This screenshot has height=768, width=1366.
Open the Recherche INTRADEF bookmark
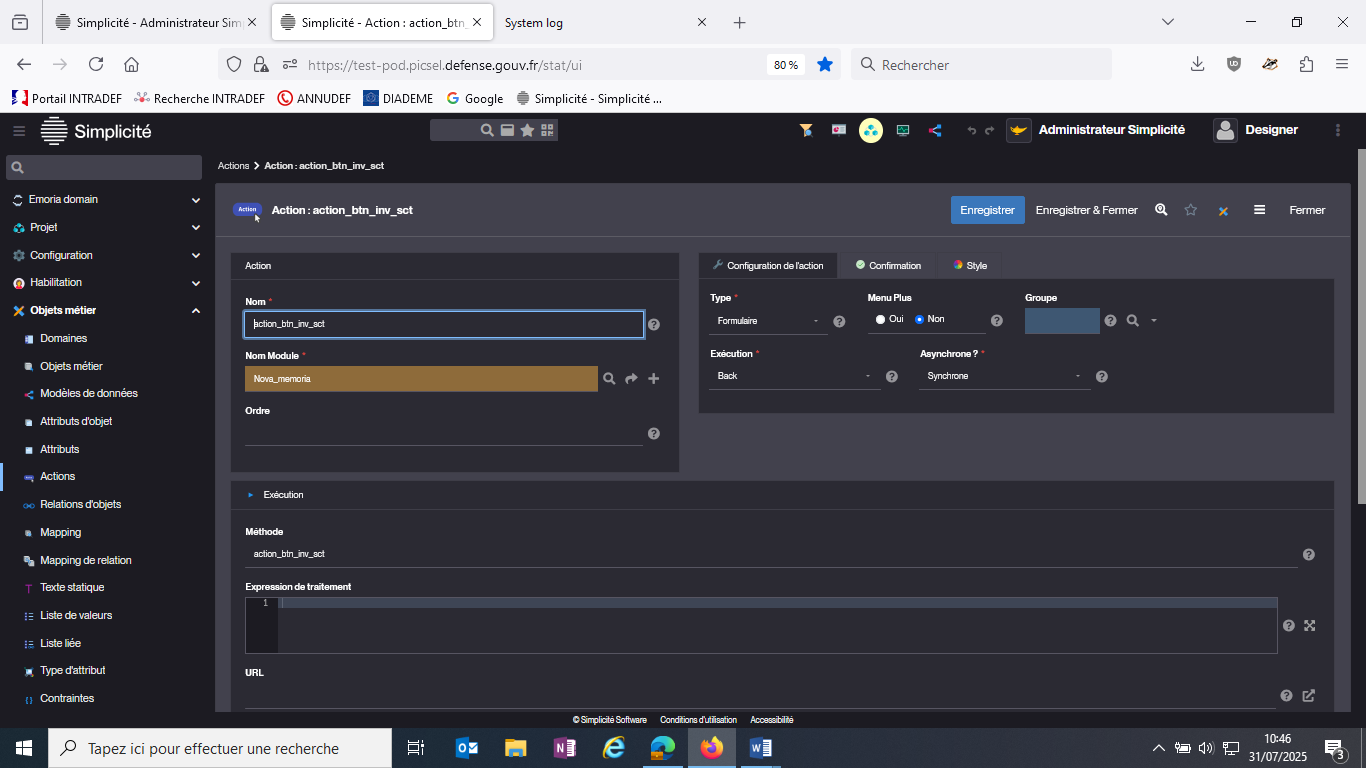pyautogui.click(x=200, y=98)
